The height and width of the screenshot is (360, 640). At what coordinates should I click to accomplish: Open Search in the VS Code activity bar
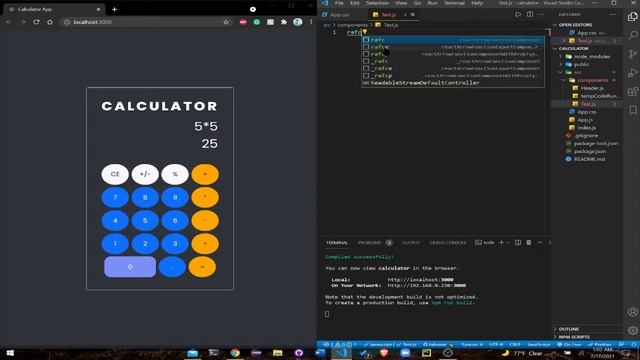(x=633, y=35)
